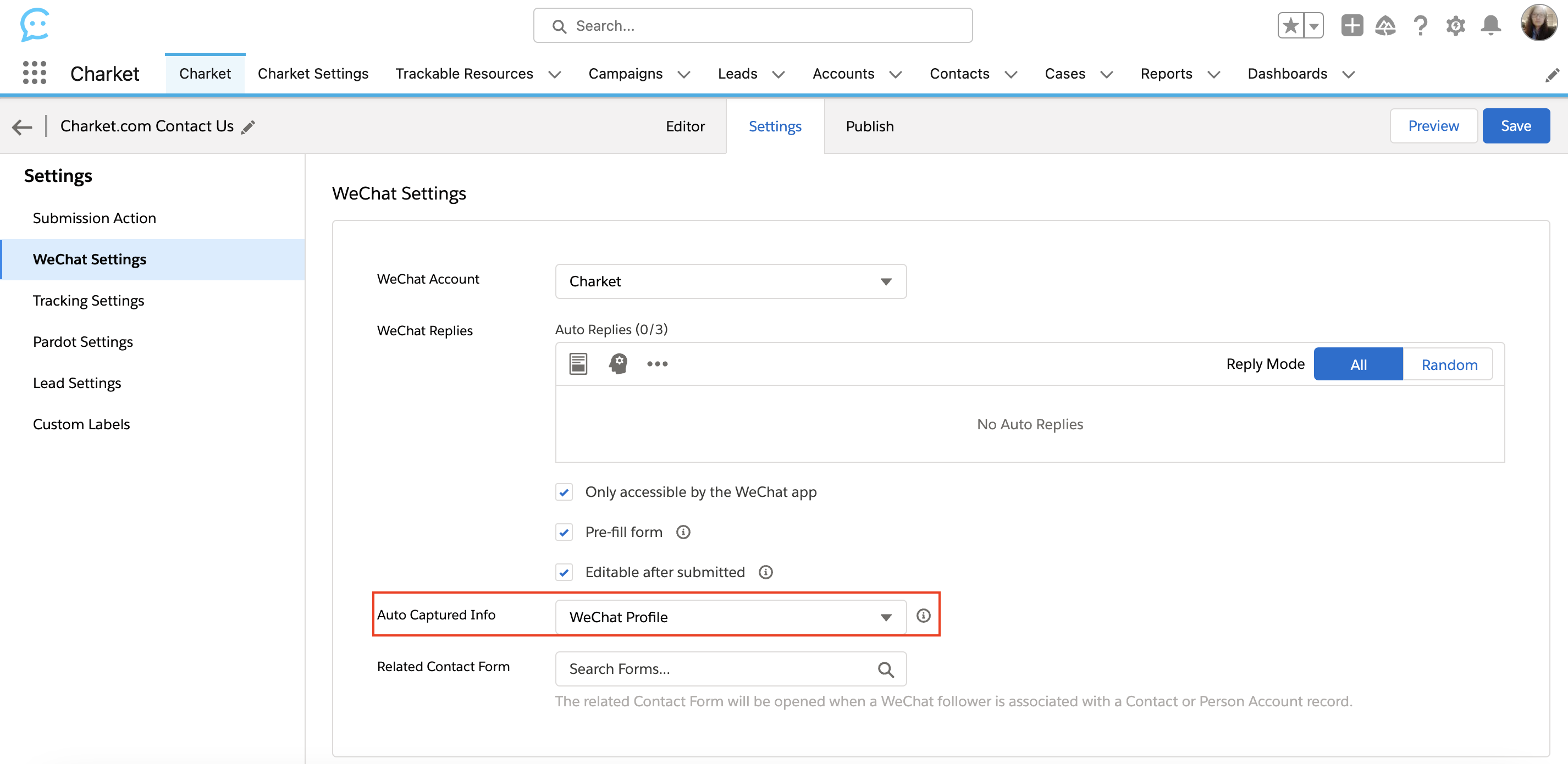Add a skill auto reply (head gear icon)

click(x=618, y=364)
